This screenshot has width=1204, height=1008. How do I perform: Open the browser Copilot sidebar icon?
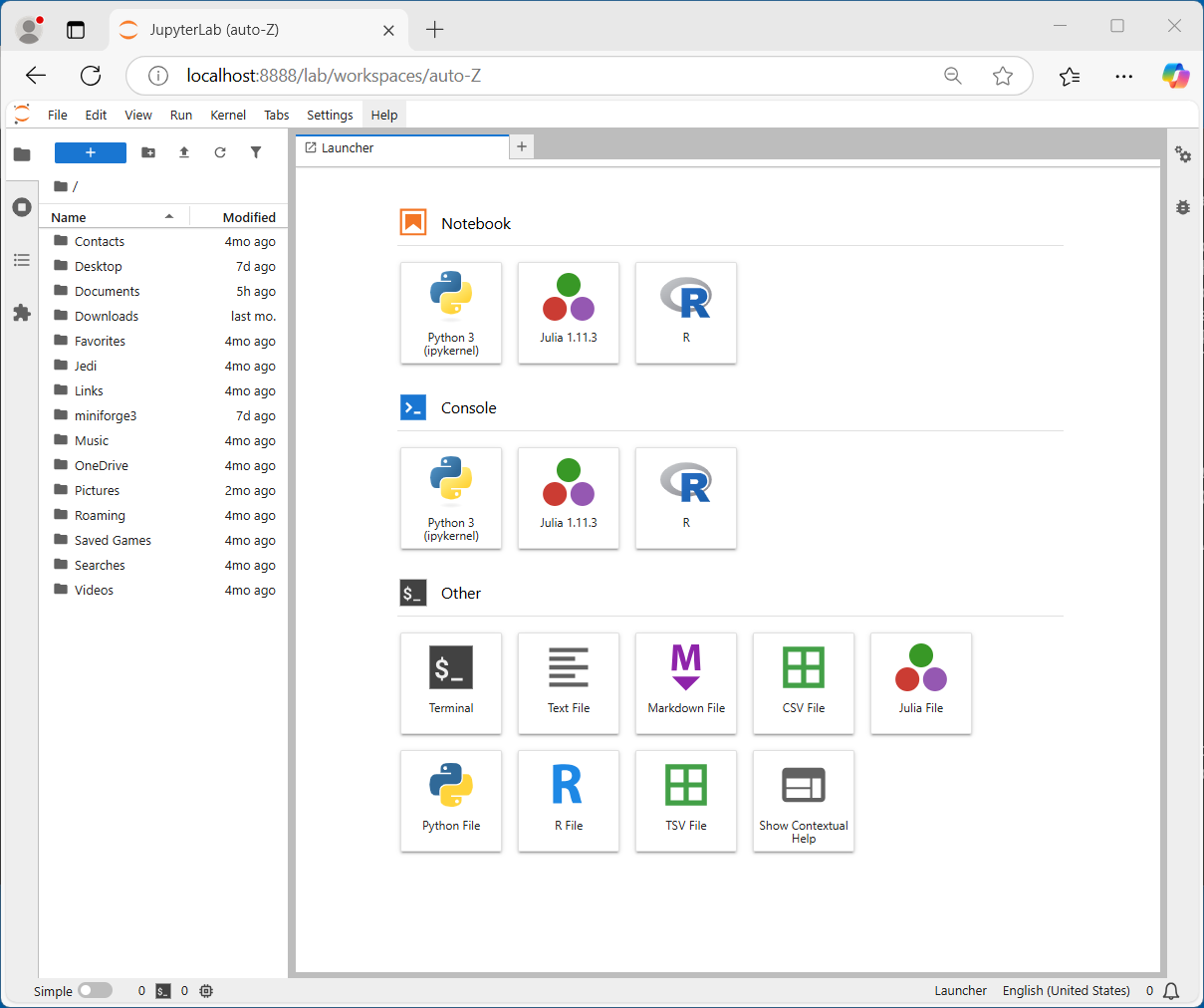[1175, 76]
